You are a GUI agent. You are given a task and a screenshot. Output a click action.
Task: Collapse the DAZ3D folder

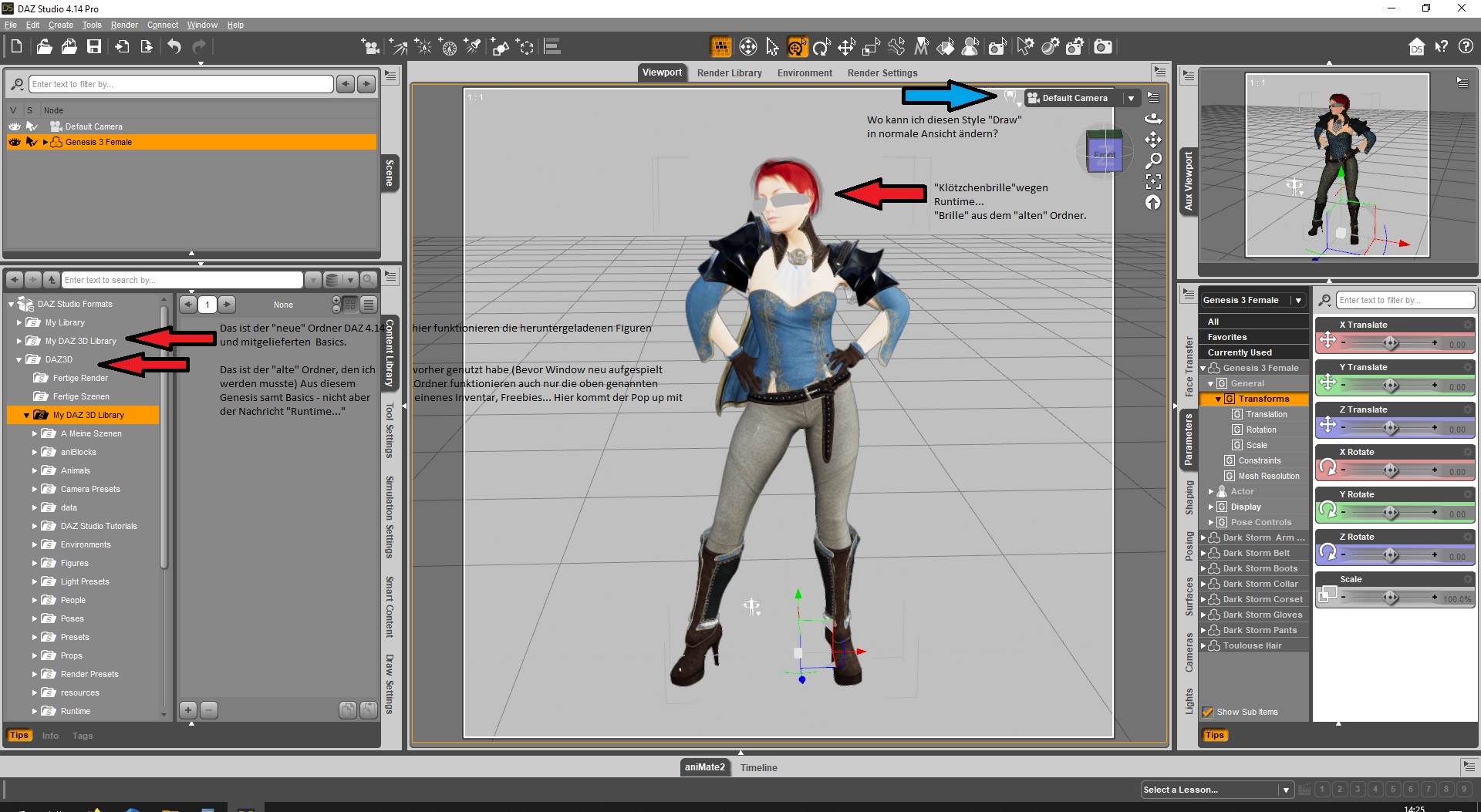point(19,359)
